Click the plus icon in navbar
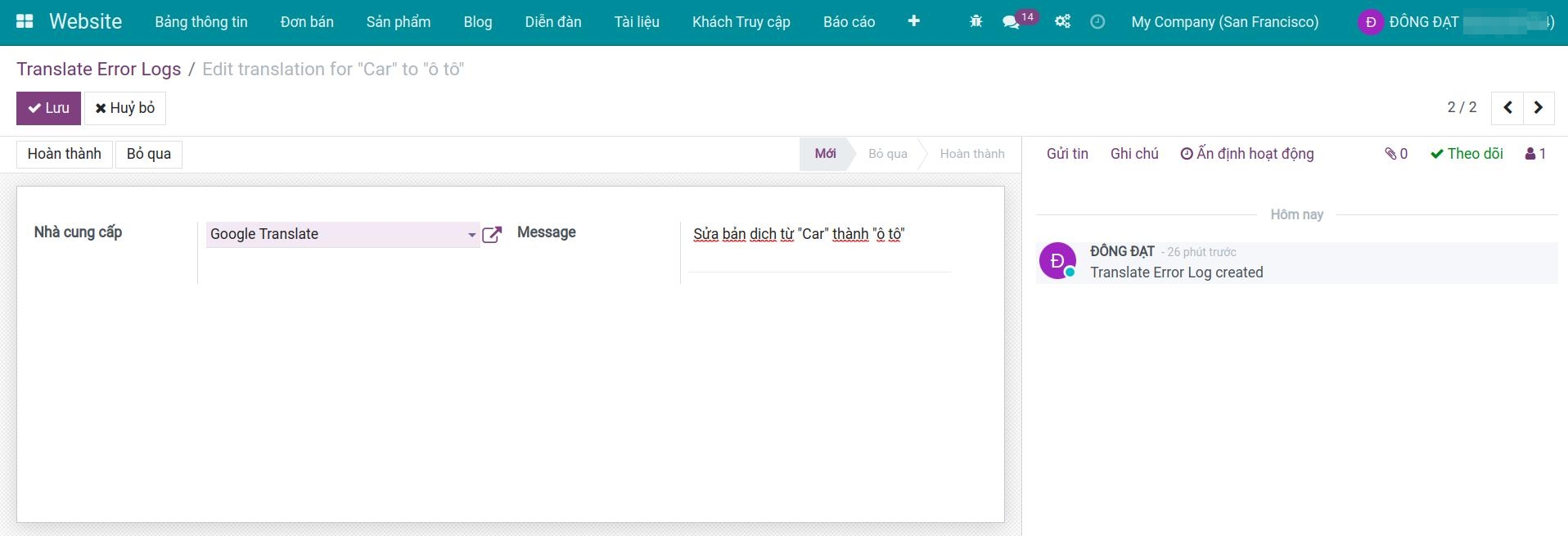1568x536 pixels. tap(913, 22)
